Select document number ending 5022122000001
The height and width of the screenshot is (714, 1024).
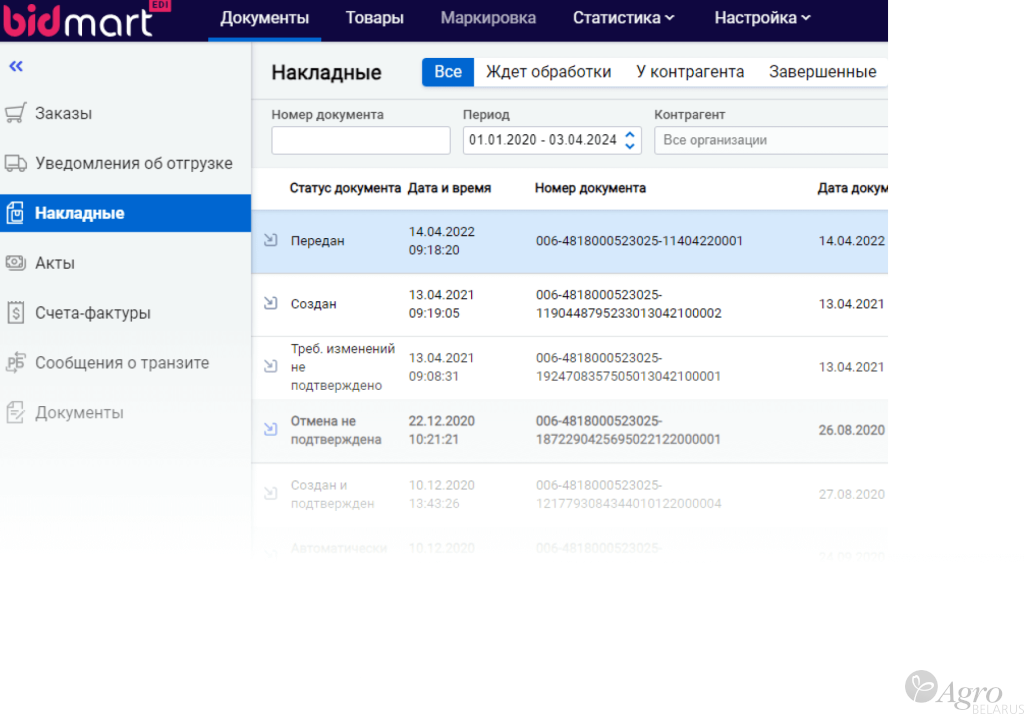coord(628,430)
